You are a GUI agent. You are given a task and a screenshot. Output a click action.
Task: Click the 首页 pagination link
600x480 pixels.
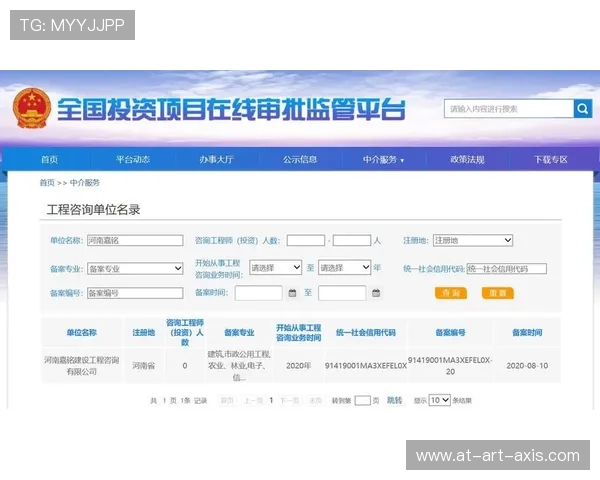(227, 401)
